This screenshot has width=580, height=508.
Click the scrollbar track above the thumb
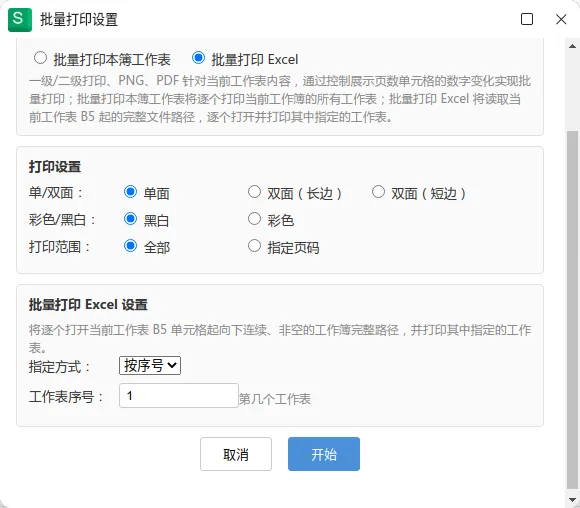coord(572,92)
